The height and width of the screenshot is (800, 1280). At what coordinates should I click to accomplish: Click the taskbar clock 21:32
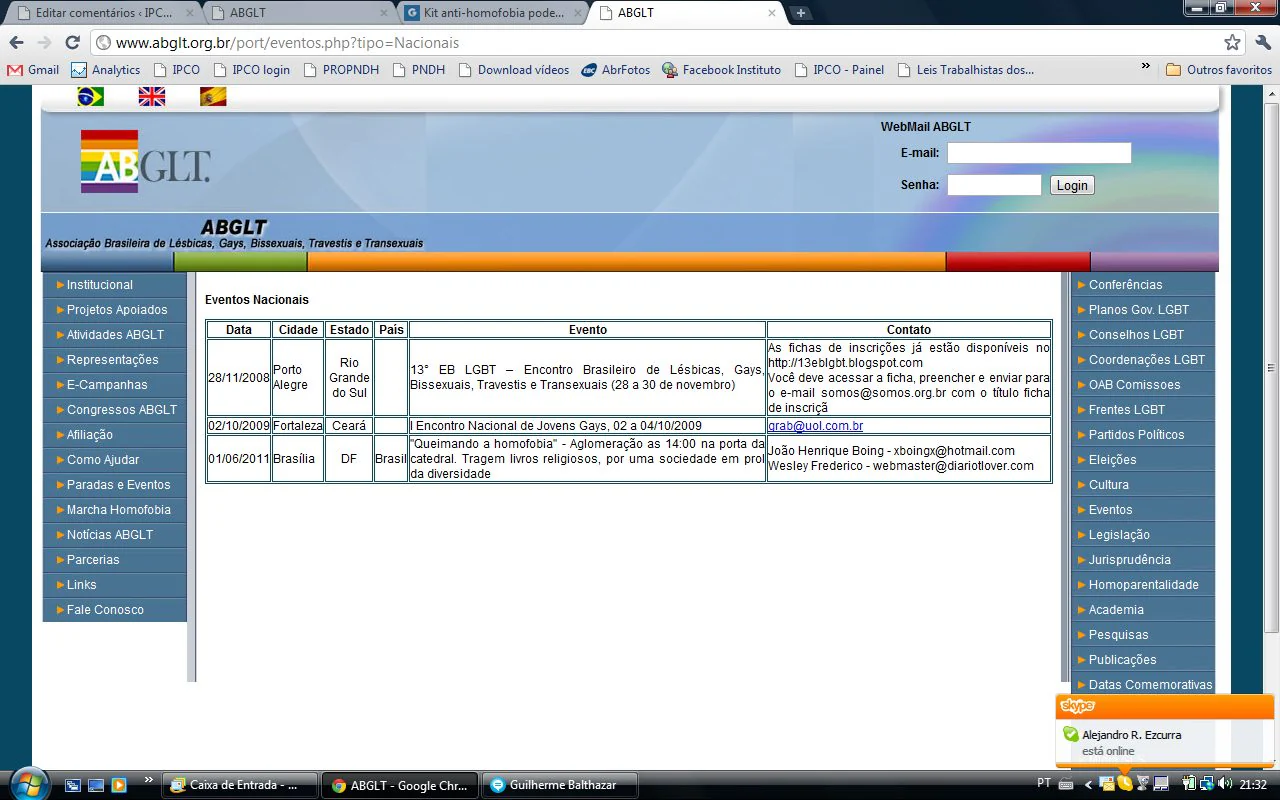[x=1254, y=785]
